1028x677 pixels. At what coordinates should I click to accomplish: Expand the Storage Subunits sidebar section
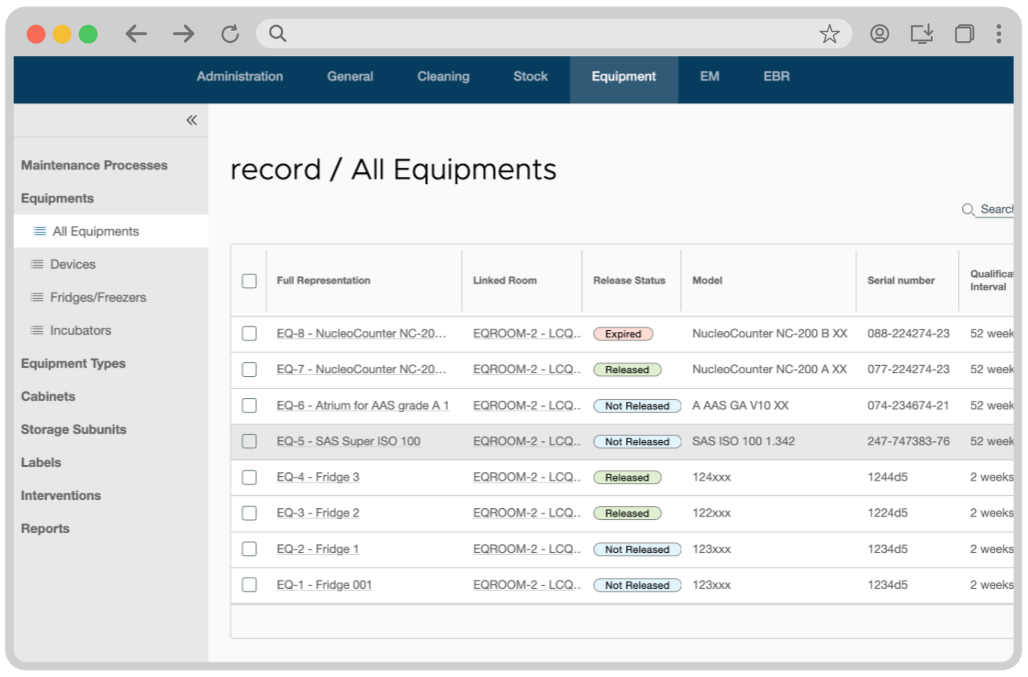click(x=73, y=429)
